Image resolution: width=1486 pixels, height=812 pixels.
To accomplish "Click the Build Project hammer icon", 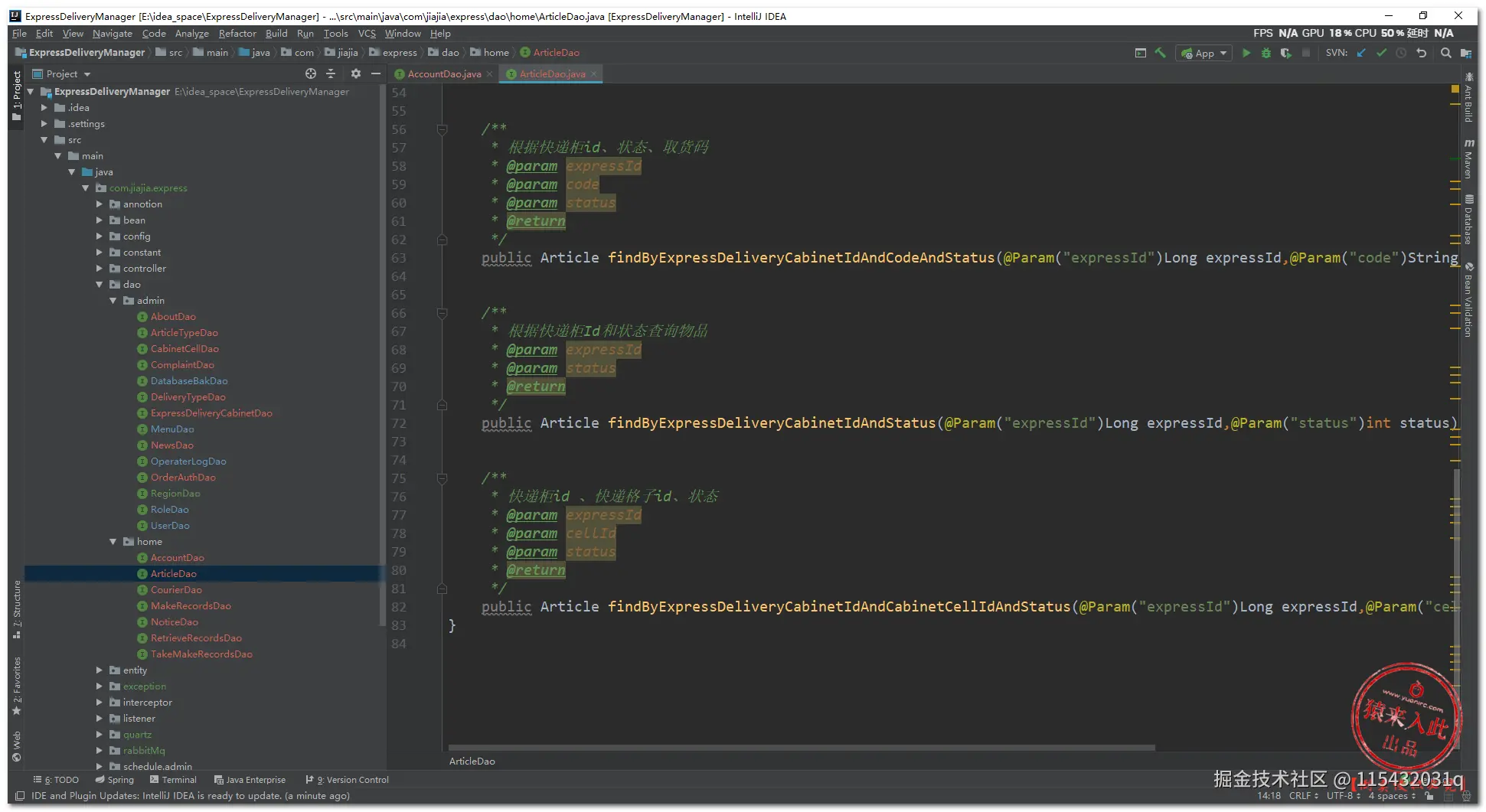I will click(x=1161, y=53).
